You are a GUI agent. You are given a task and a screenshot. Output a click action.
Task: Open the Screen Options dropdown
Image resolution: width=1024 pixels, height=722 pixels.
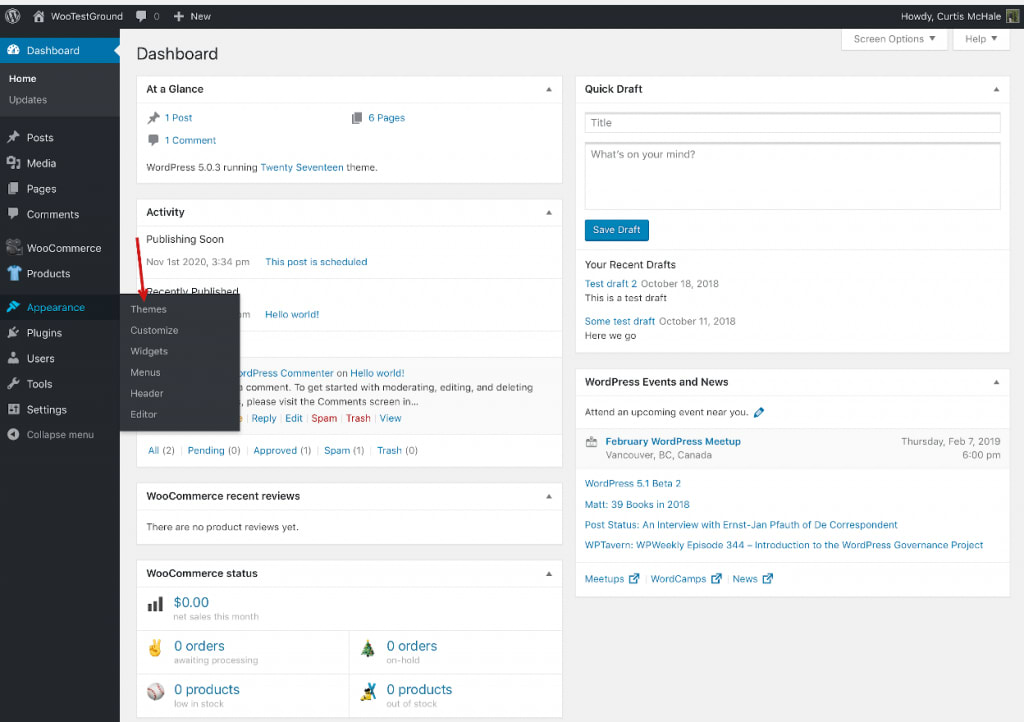tap(894, 39)
